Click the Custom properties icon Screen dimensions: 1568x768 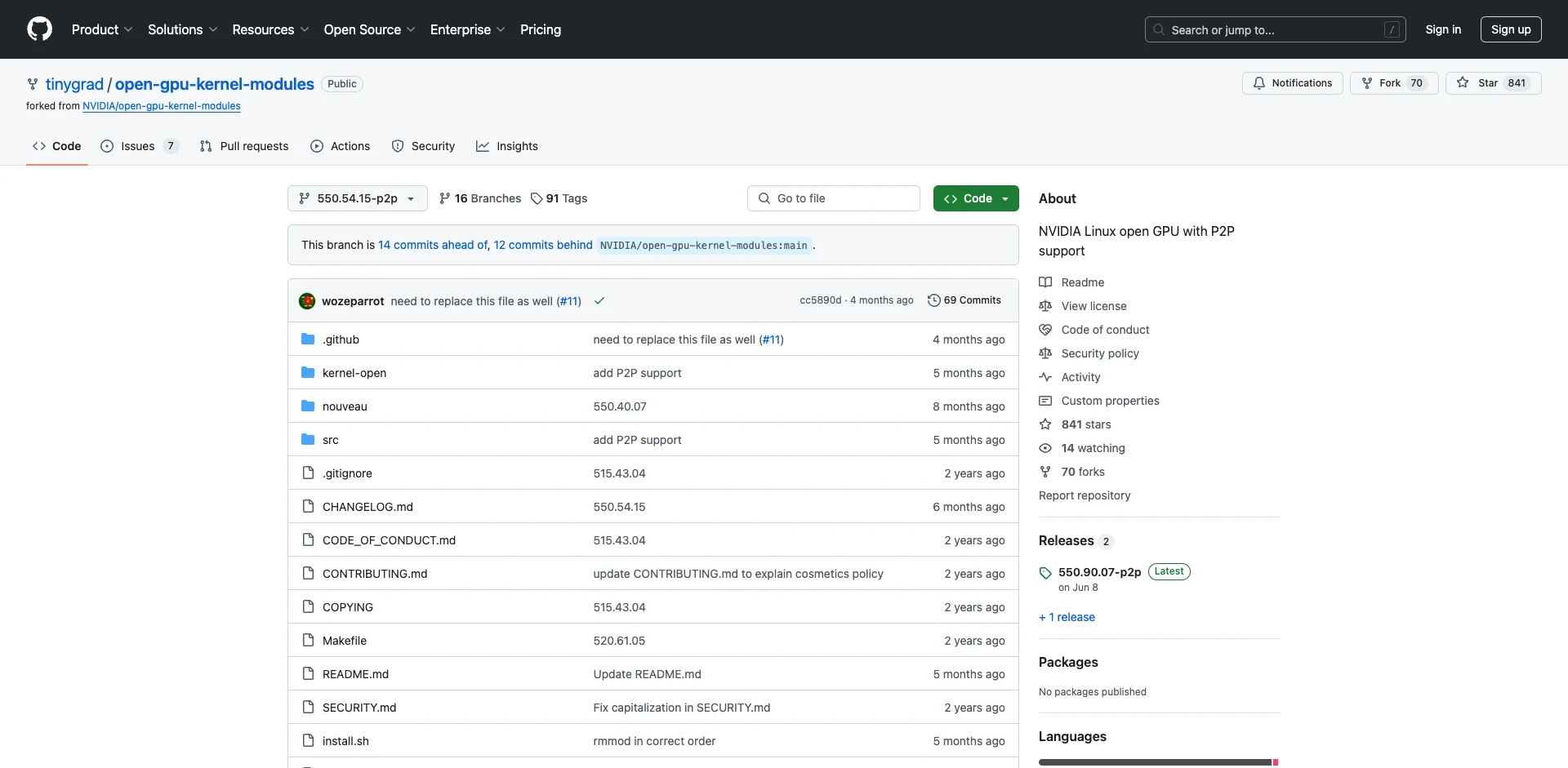click(x=1045, y=401)
